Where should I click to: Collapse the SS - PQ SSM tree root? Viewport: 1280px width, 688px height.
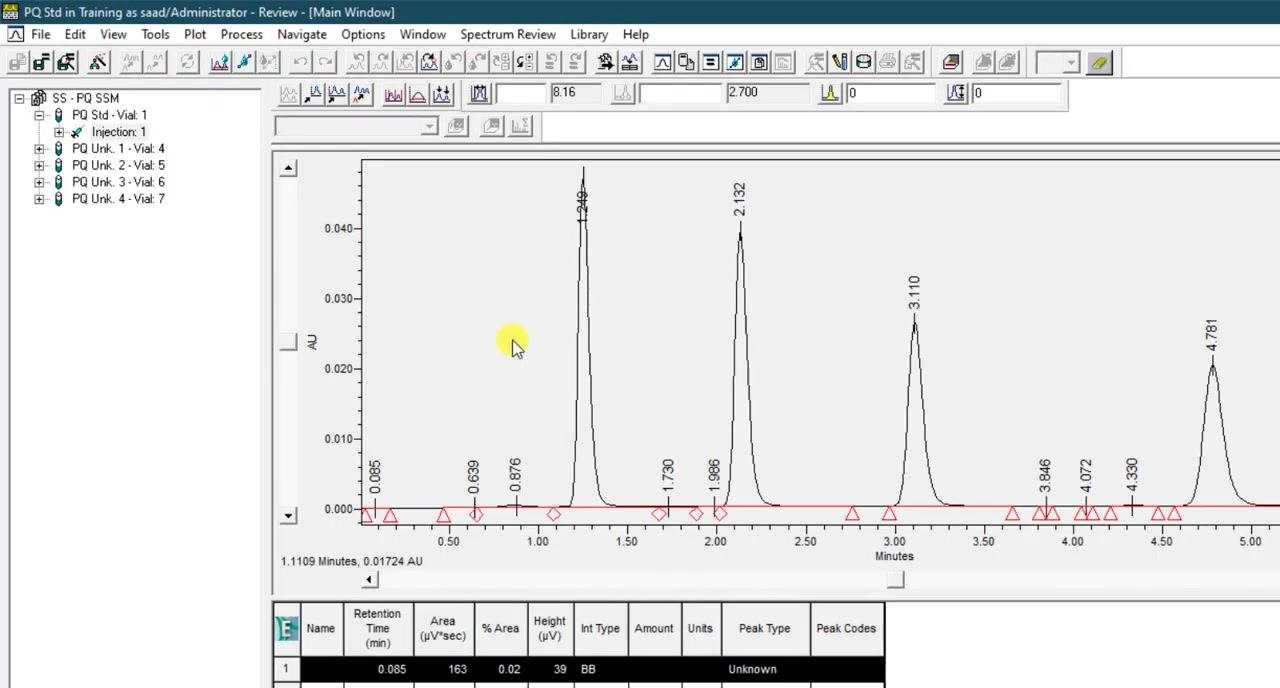19,98
